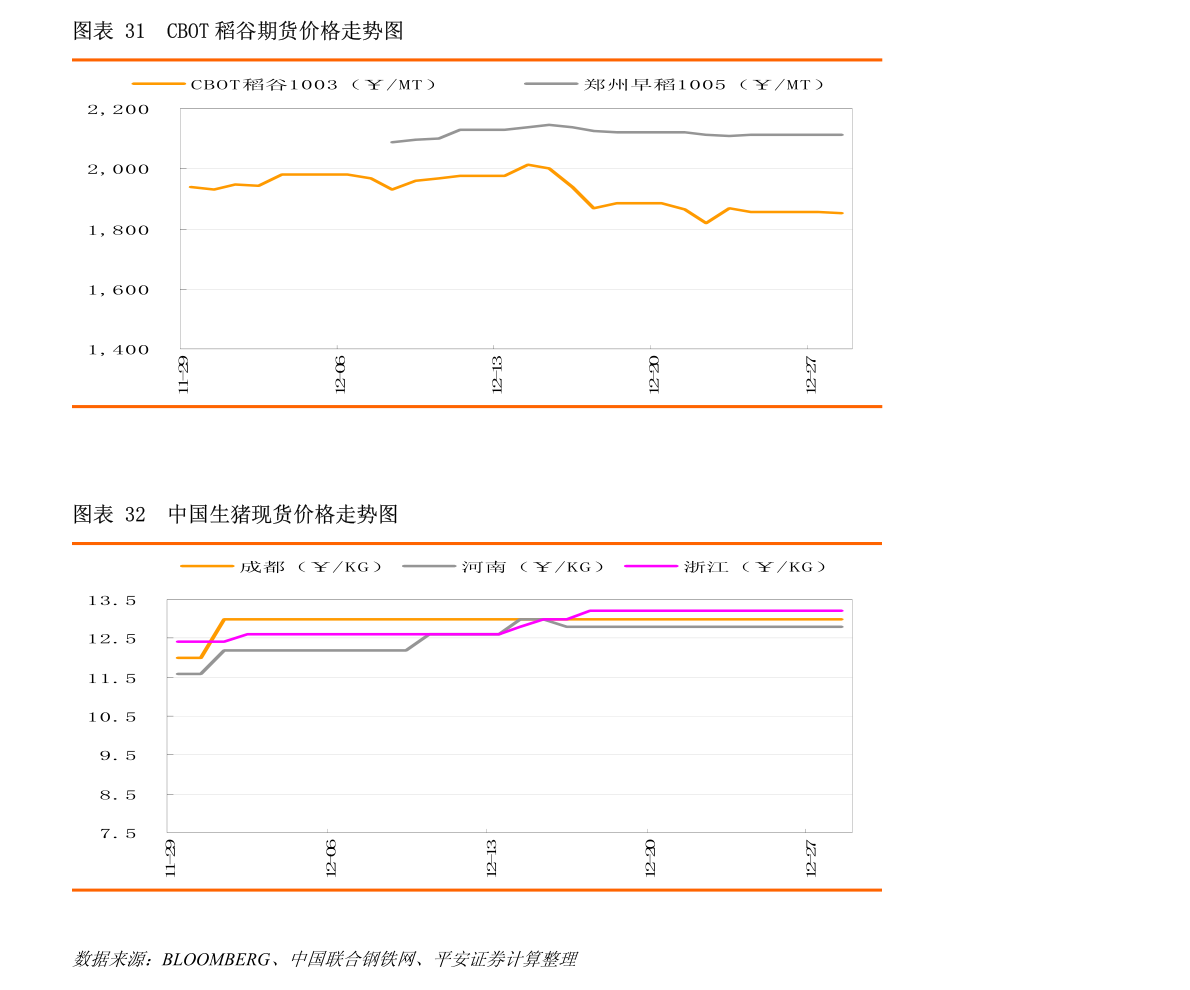Image resolution: width=1190 pixels, height=990 pixels.
Task: Click the magenta line swatch beside 浙江
Action: pyautogui.click(x=651, y=567)
